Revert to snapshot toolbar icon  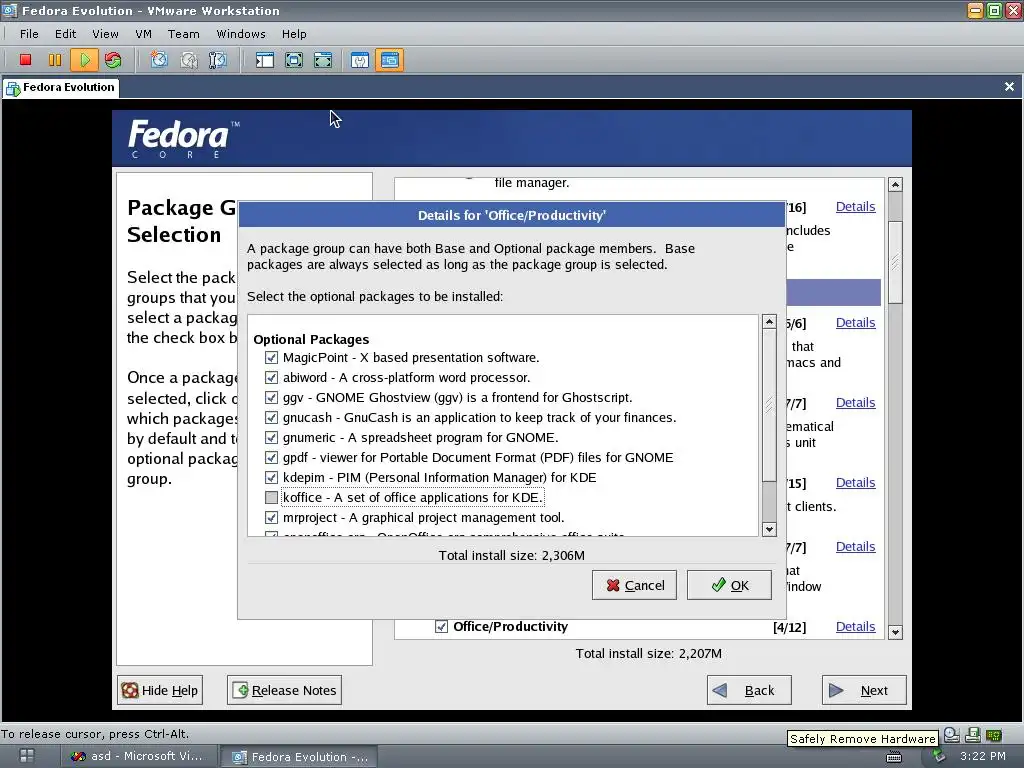coord(189,60)
